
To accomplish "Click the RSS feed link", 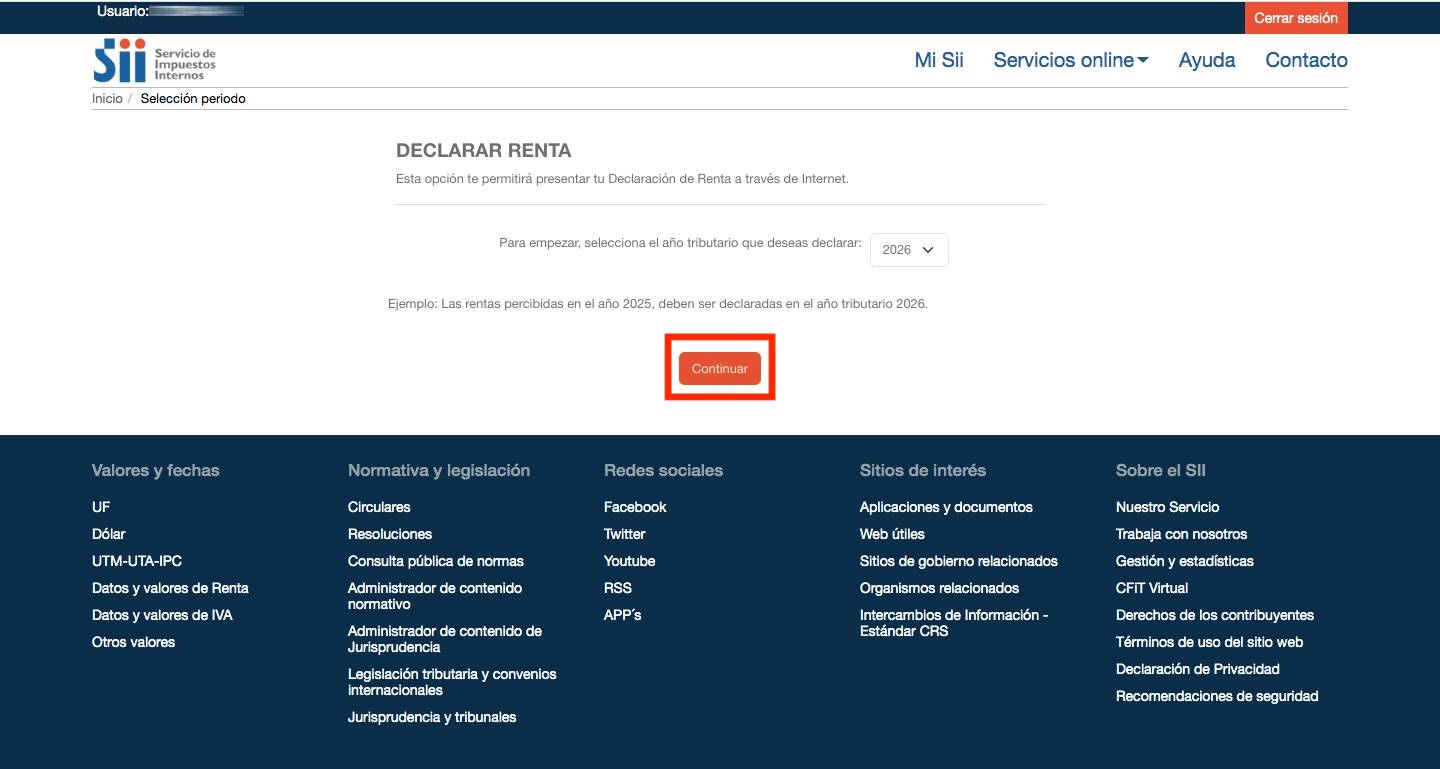I will click(618, 588).
